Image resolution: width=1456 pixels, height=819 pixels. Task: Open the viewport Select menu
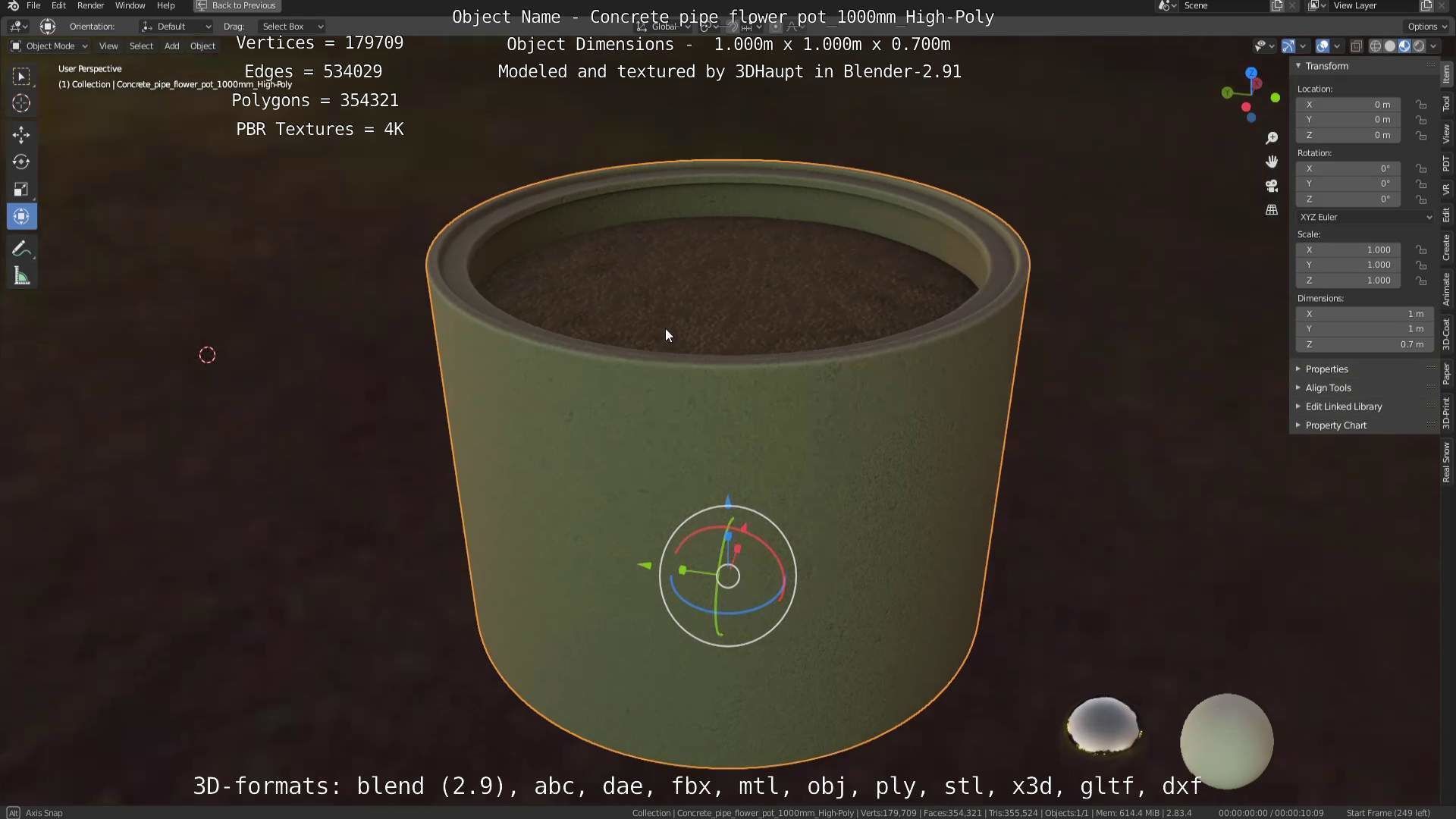(141, 46)
